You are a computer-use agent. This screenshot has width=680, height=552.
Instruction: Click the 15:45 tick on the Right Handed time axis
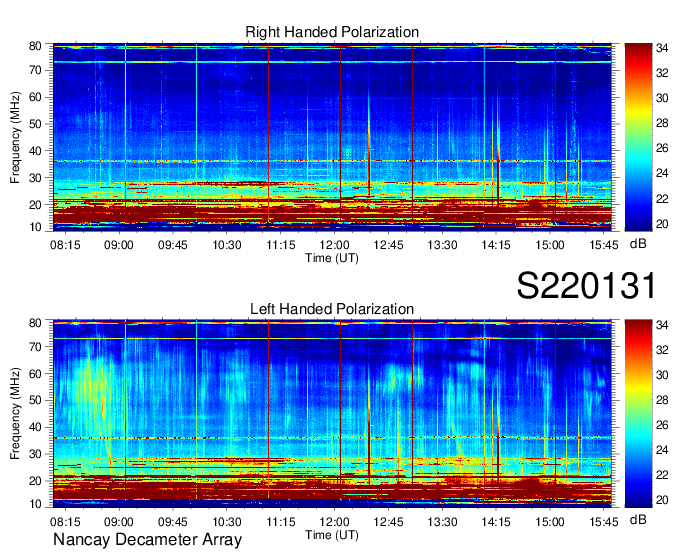click(x=604, y=245)
